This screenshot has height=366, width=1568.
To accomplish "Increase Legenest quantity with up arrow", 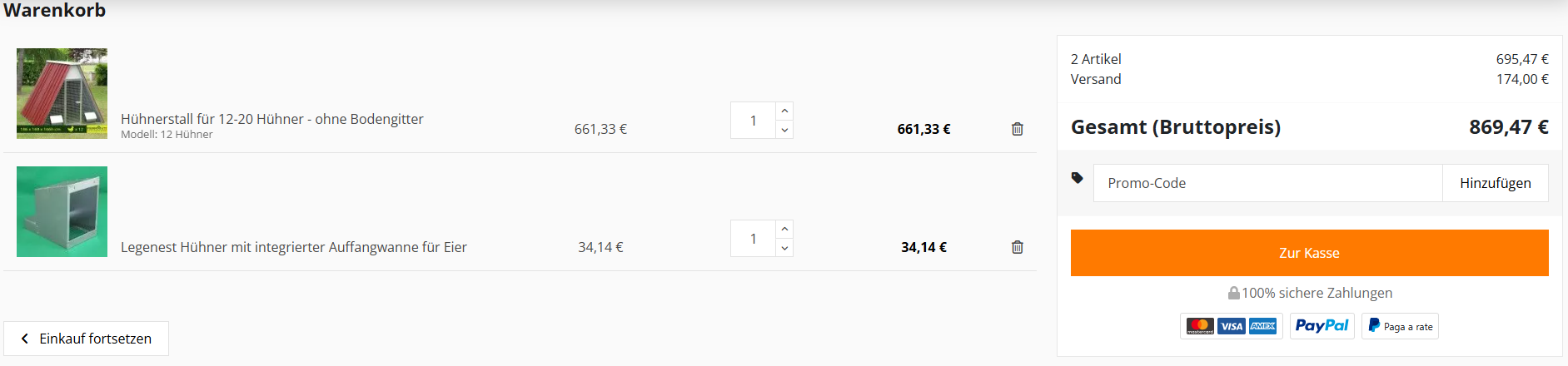I will click(x=784, y=230).
